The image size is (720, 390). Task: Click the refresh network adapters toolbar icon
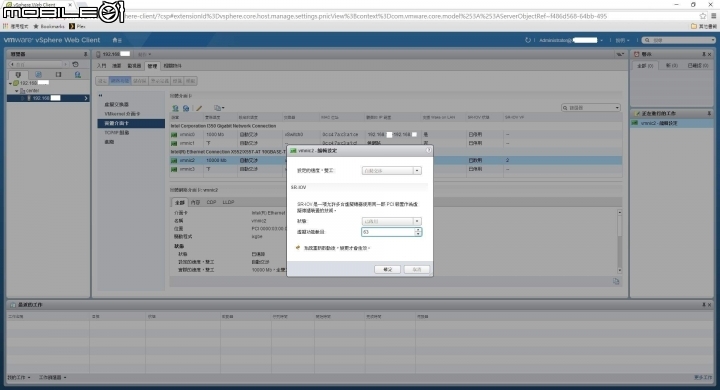point(186,108)
